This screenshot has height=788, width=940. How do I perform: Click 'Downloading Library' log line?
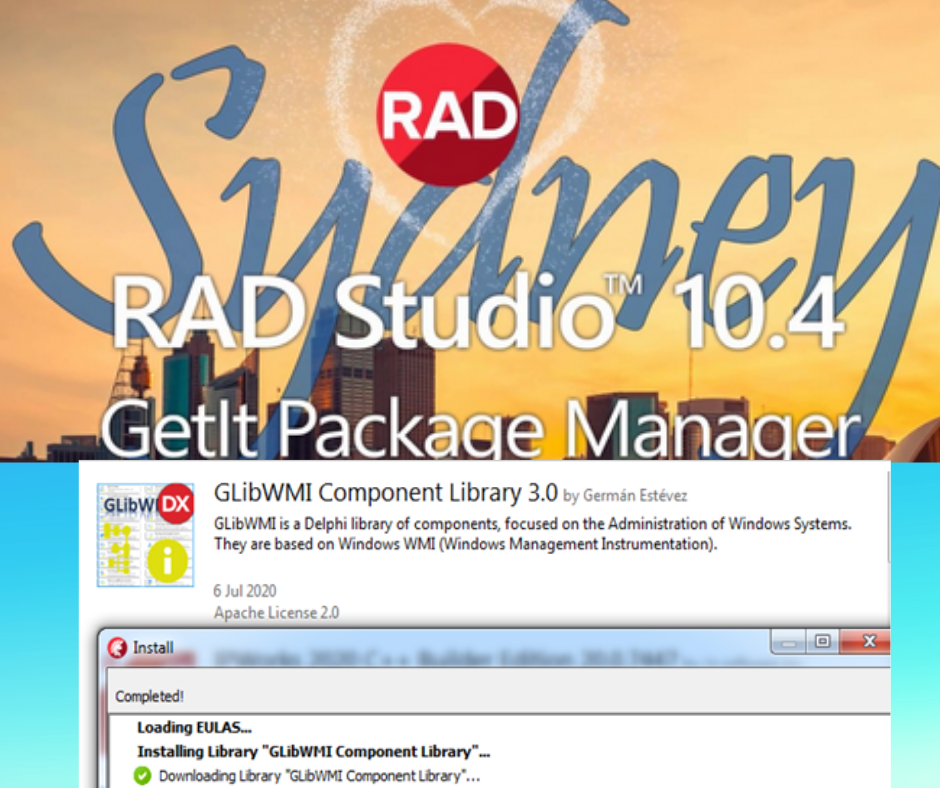(319, 776)
